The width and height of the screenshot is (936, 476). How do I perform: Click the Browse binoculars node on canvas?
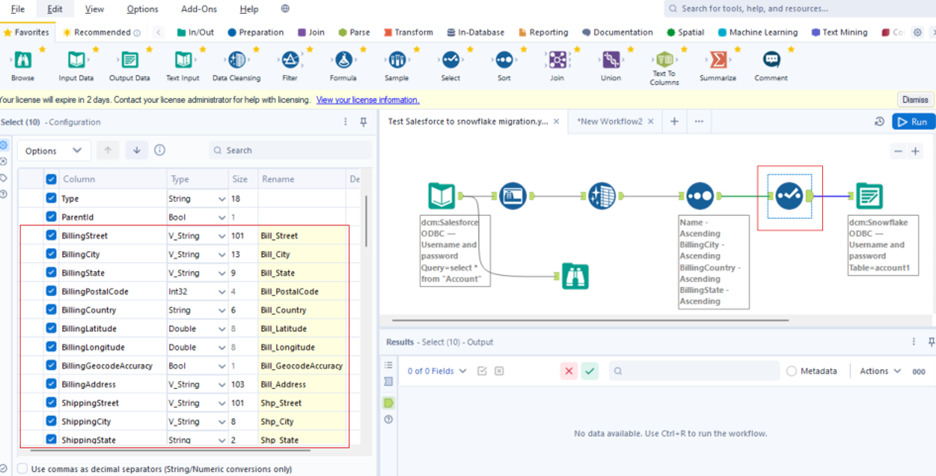point(574,275)
